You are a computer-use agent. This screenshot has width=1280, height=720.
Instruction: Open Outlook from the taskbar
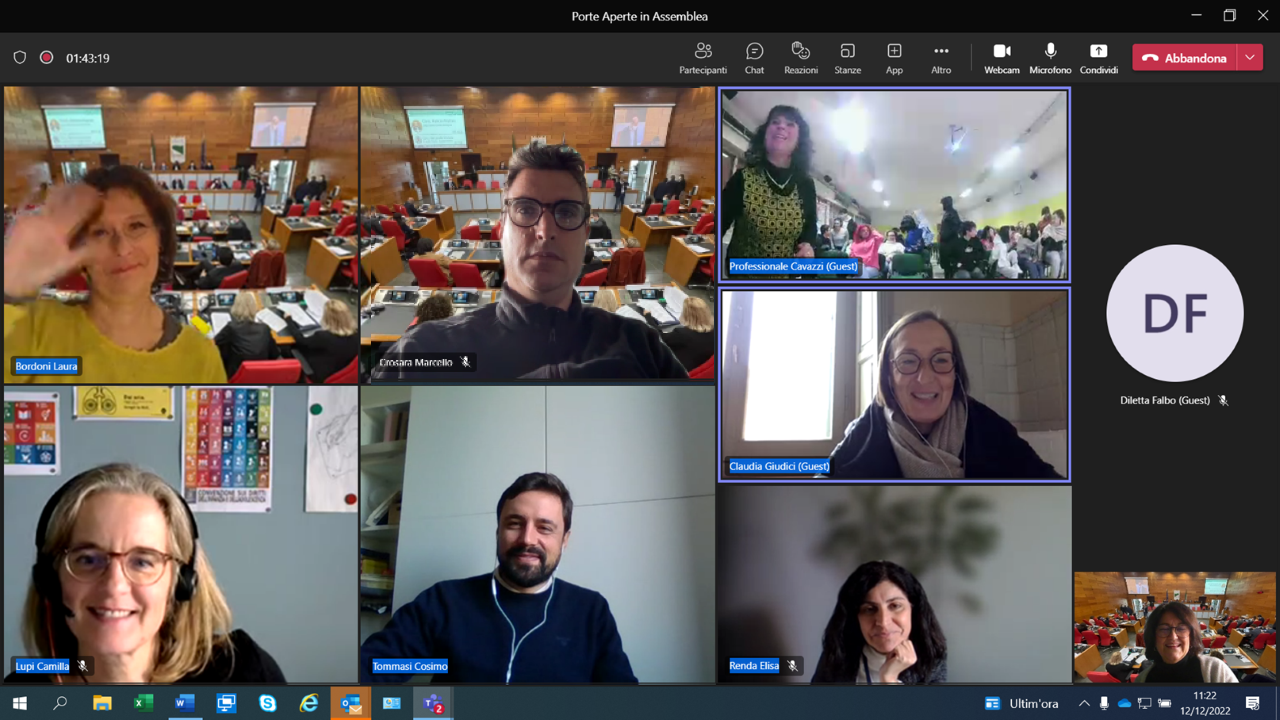click(351, 704)
